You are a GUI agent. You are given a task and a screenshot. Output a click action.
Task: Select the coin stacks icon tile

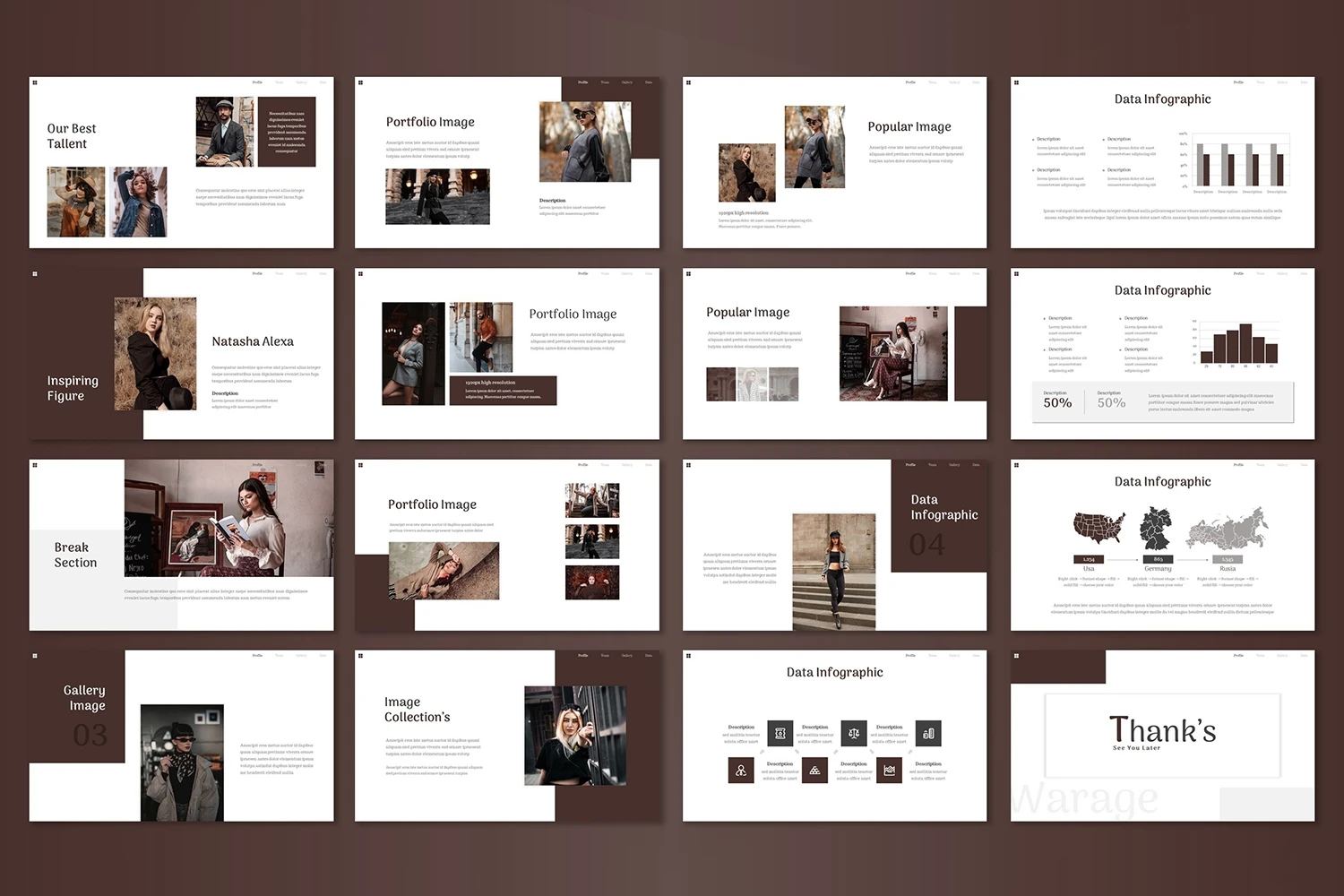pyautogui.click(x=928, y=733)
